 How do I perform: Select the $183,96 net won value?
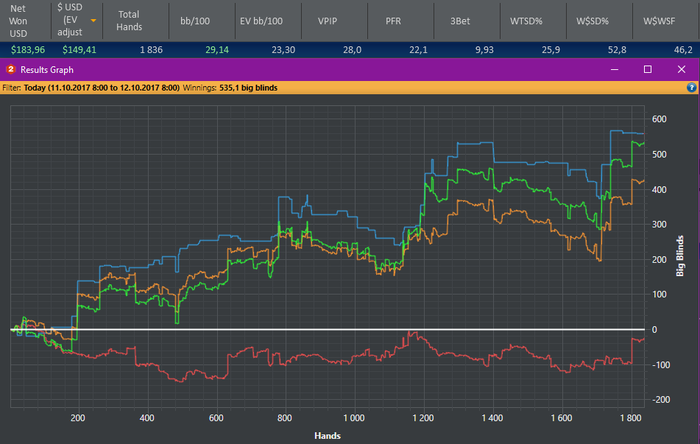(x=28, y=50)
